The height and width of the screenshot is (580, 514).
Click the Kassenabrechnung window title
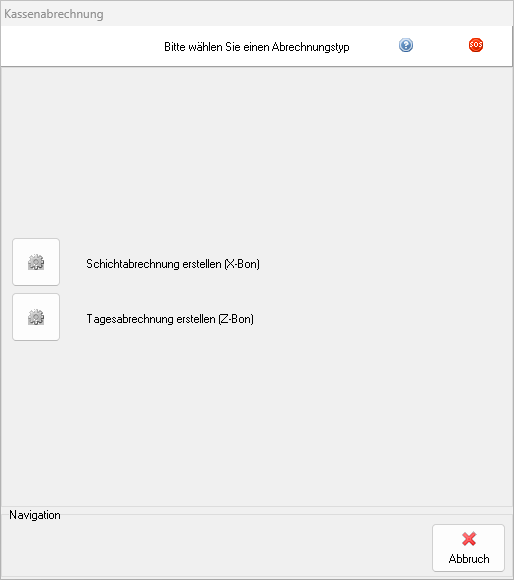(x=54, y=14)
